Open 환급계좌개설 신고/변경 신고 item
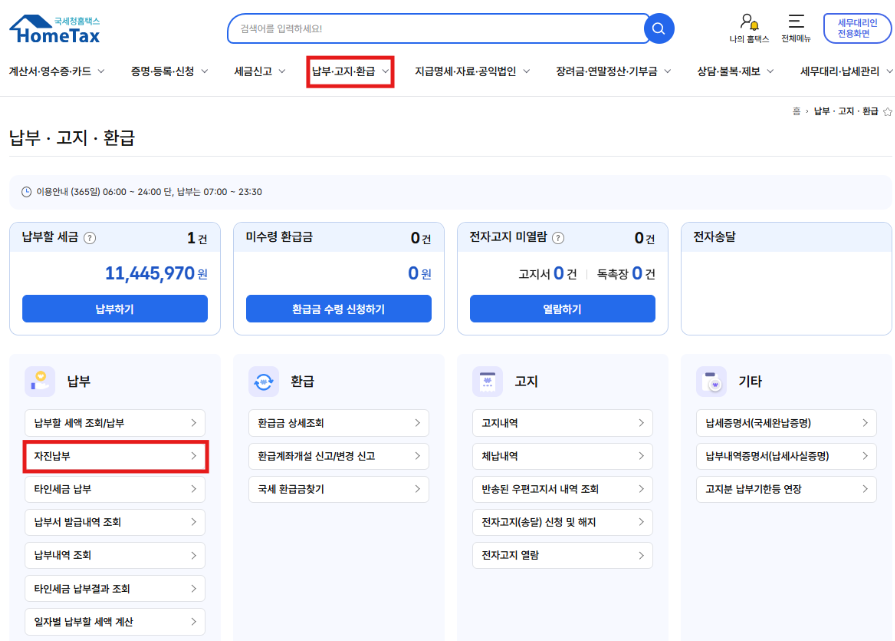Viewport: 895px width, 641px height. coord(338,456)
